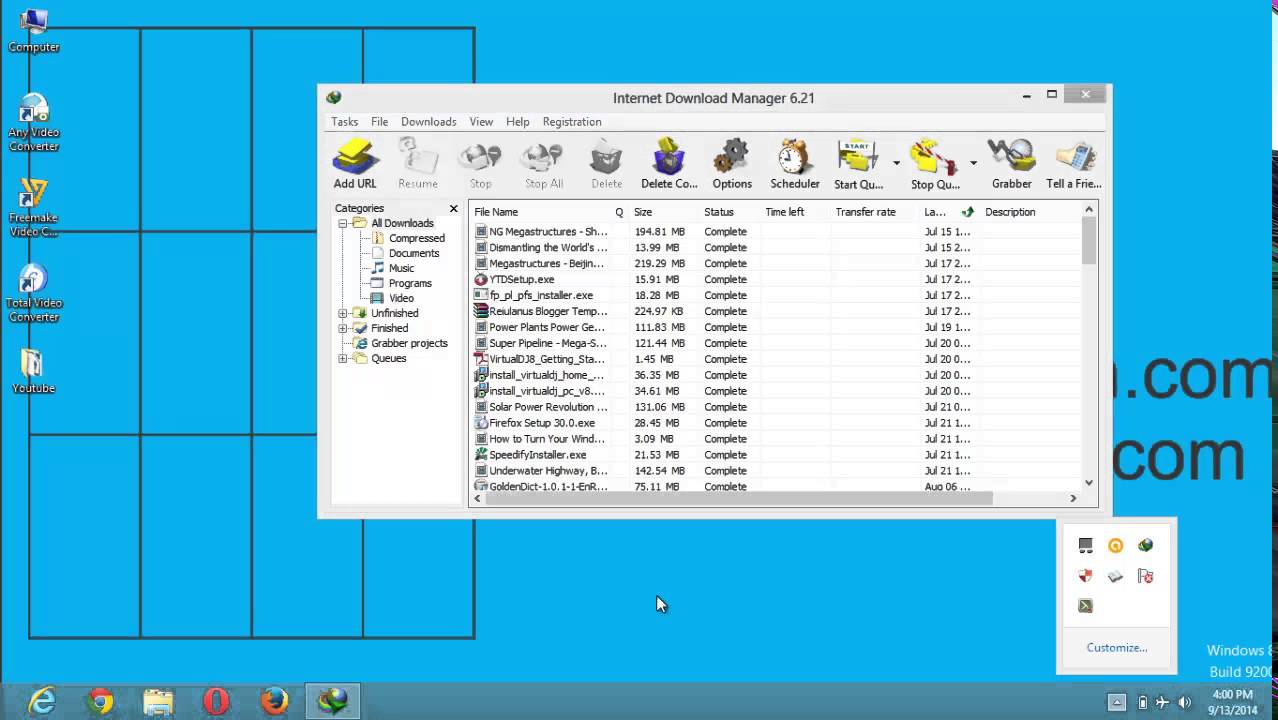Open Internet Explorer from the taskbar

42,701
